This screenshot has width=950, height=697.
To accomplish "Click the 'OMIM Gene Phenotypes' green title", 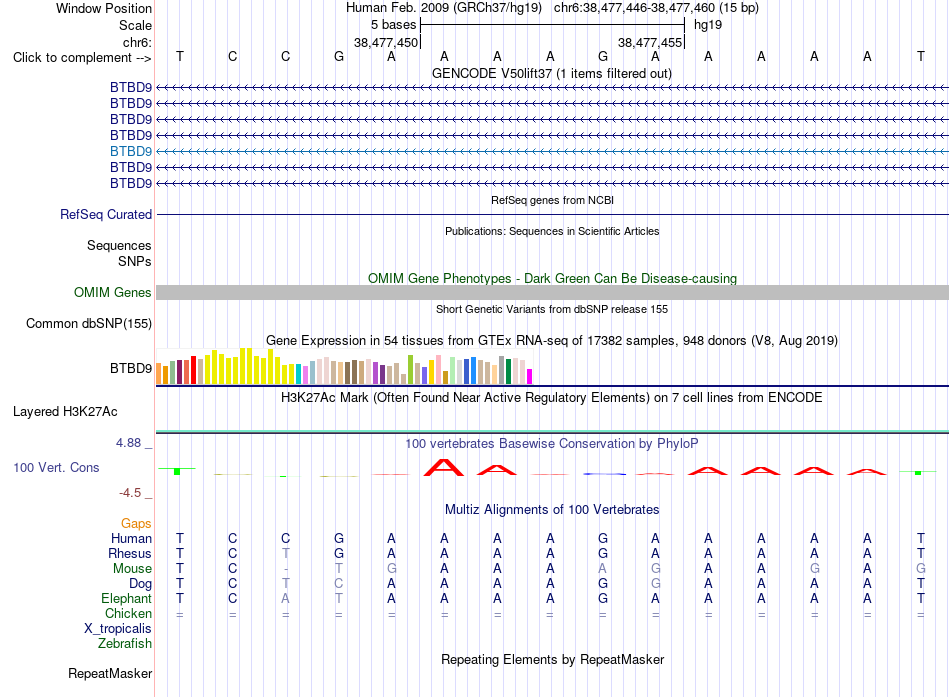I will tap(552, 279).
